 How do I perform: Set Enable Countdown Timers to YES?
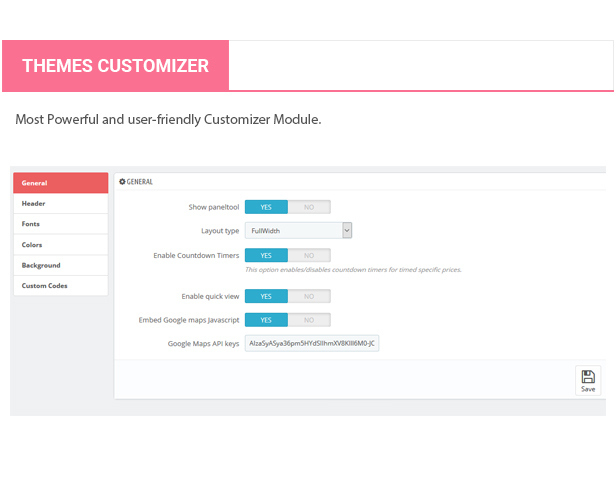266,255
